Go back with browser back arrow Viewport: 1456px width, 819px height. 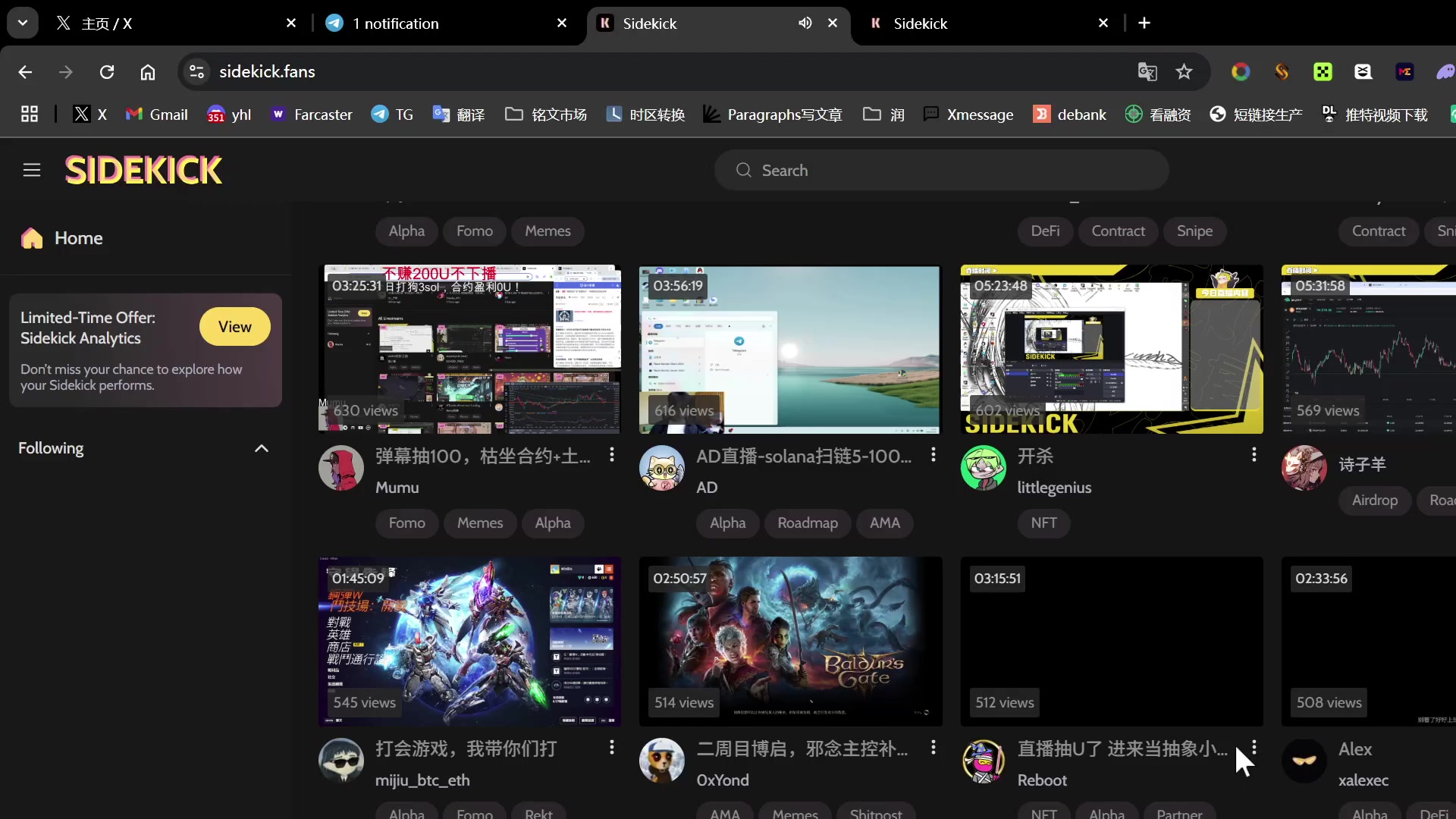point(25,71)
